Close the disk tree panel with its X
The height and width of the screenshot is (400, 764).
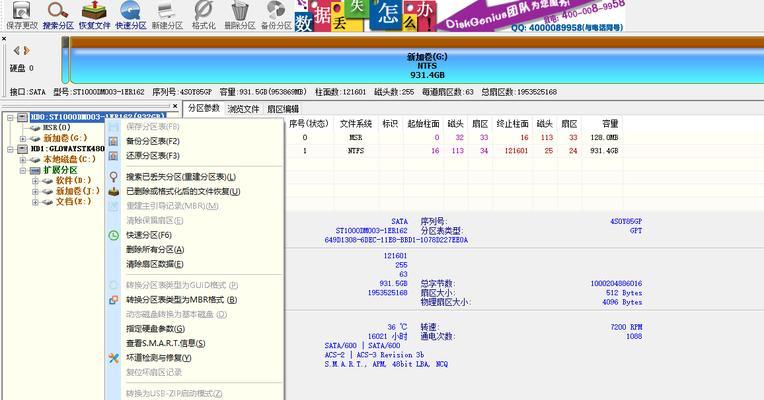[x=175, y=106]
